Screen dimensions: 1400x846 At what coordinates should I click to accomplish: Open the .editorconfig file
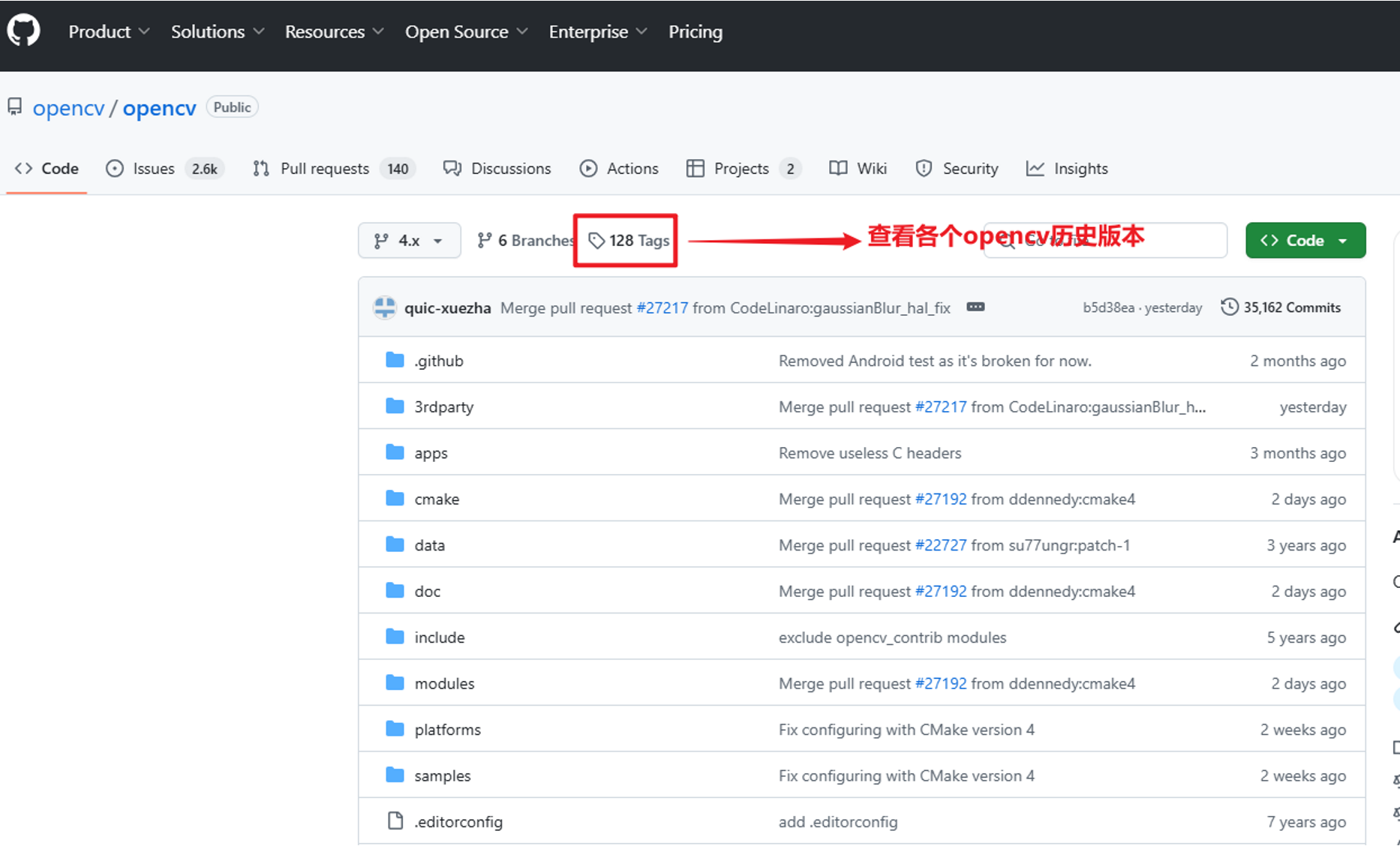(458, 823)
